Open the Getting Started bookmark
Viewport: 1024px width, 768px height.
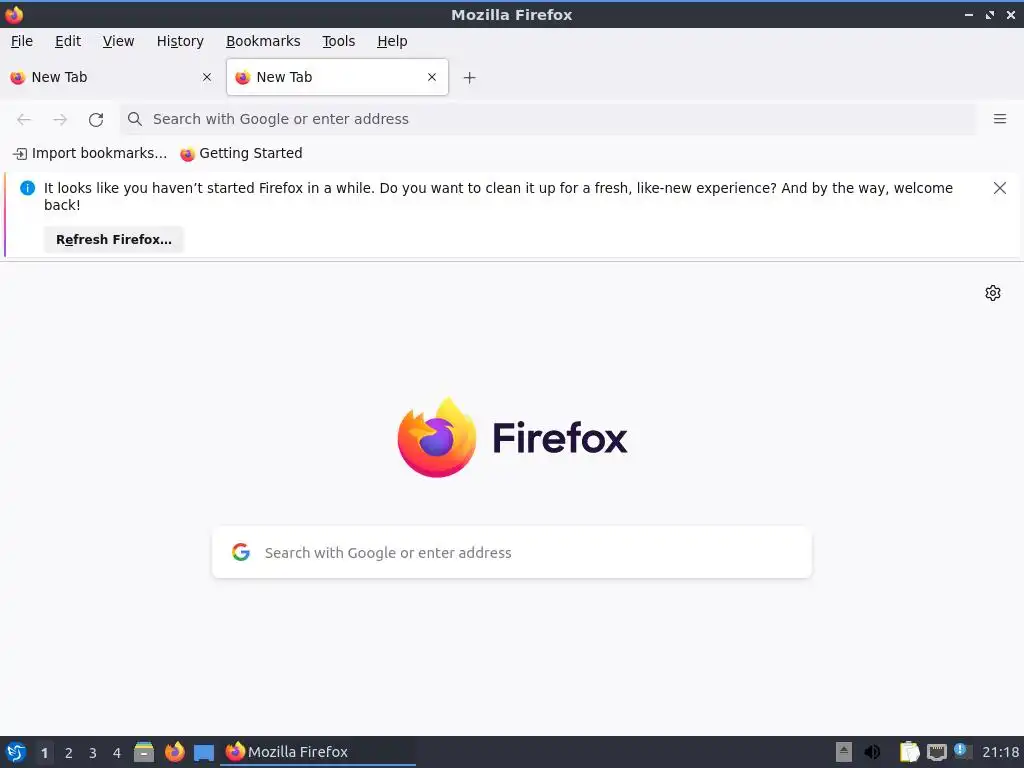[x=242, y=153]
